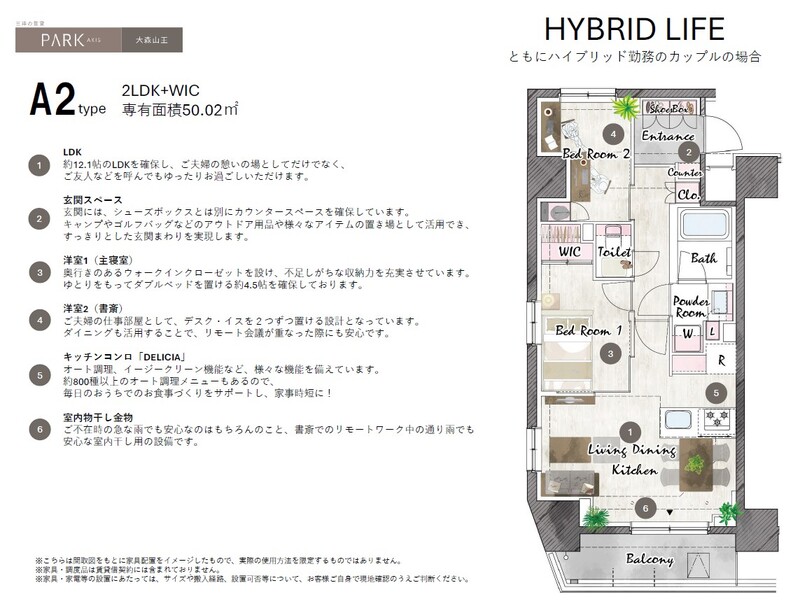This screenshot has height=604, width=800.
Task: Click the A2 type heading
Action: click(x=67, y=101)
